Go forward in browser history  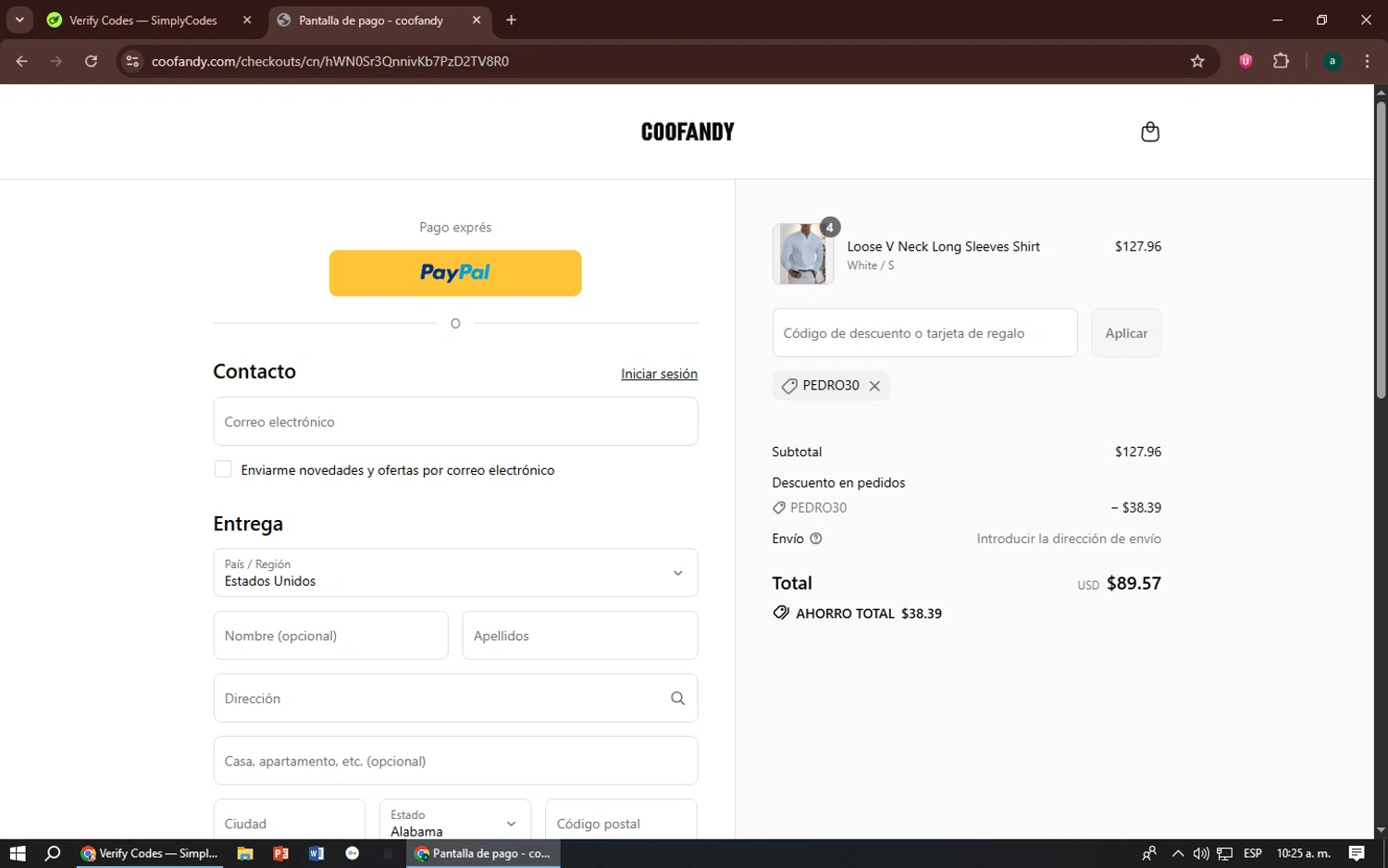[56, 61]
